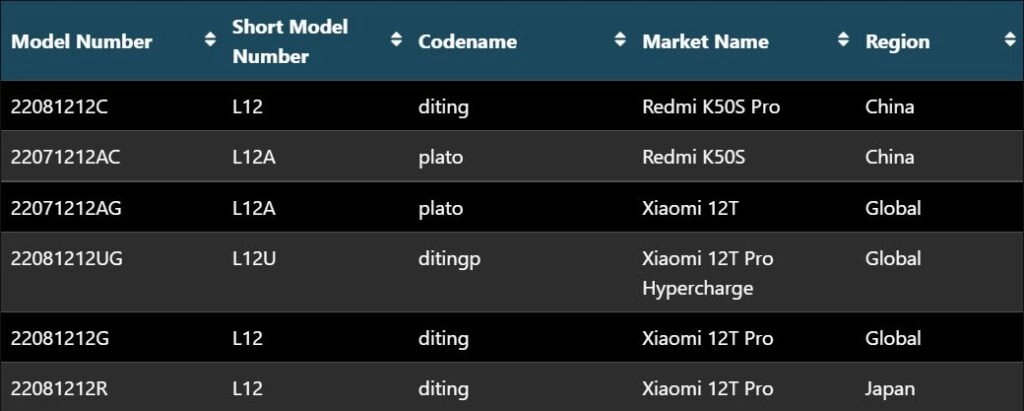
Task: Select the Codename column header text
Action: click(x=468, y=42)
